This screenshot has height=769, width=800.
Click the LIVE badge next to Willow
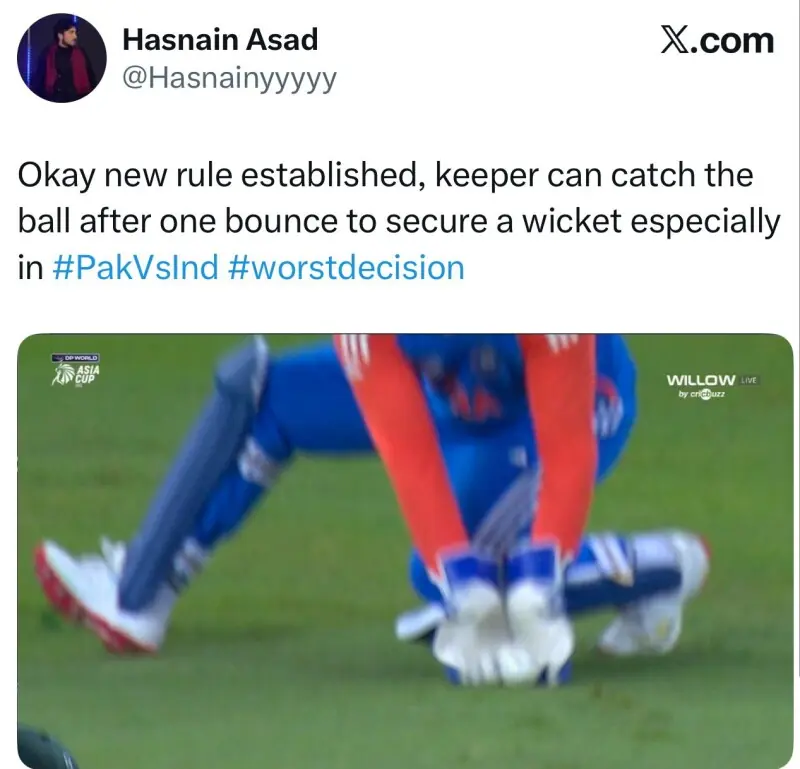pos(749,380)
